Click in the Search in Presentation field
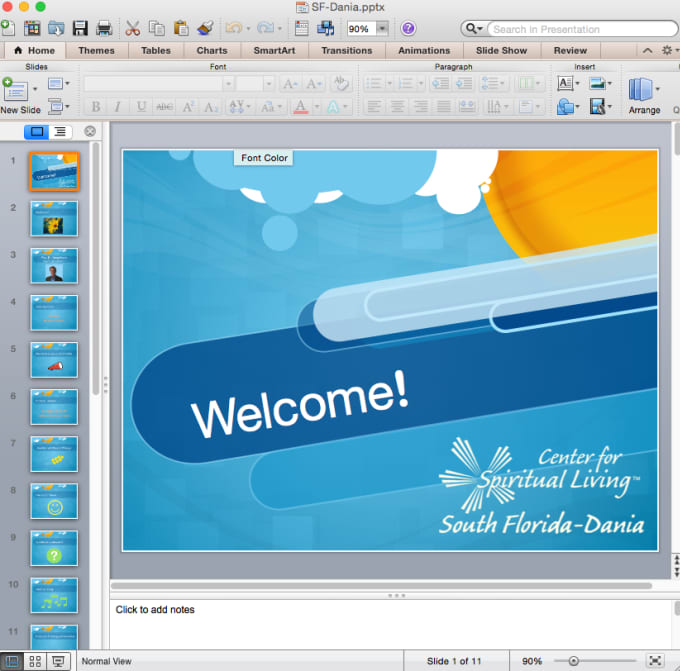The width and height of the screenshot is (680, 671). pyautogui.click(x=581, y=29)
